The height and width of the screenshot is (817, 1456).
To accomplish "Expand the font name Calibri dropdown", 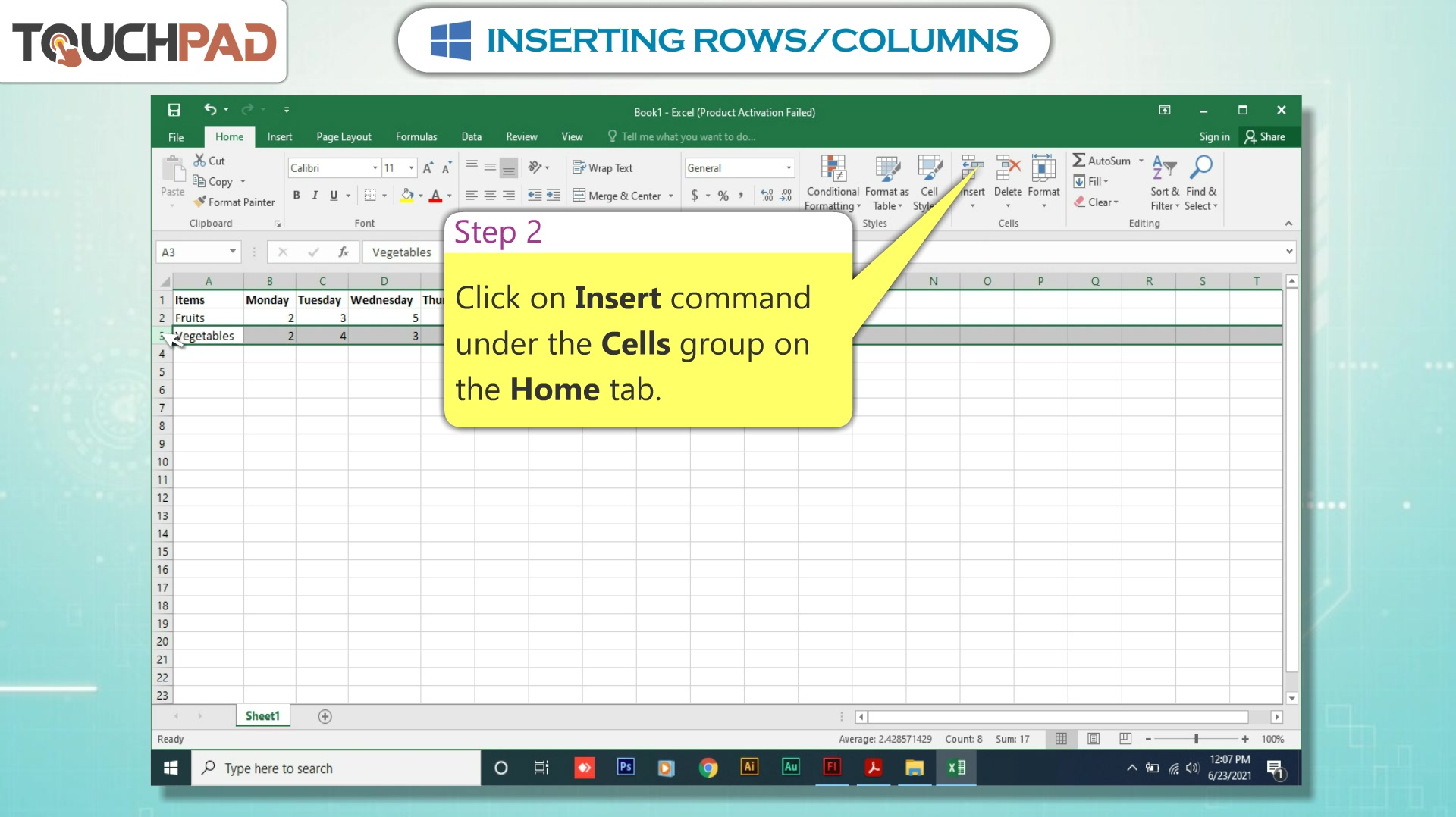I will point(375,168).
